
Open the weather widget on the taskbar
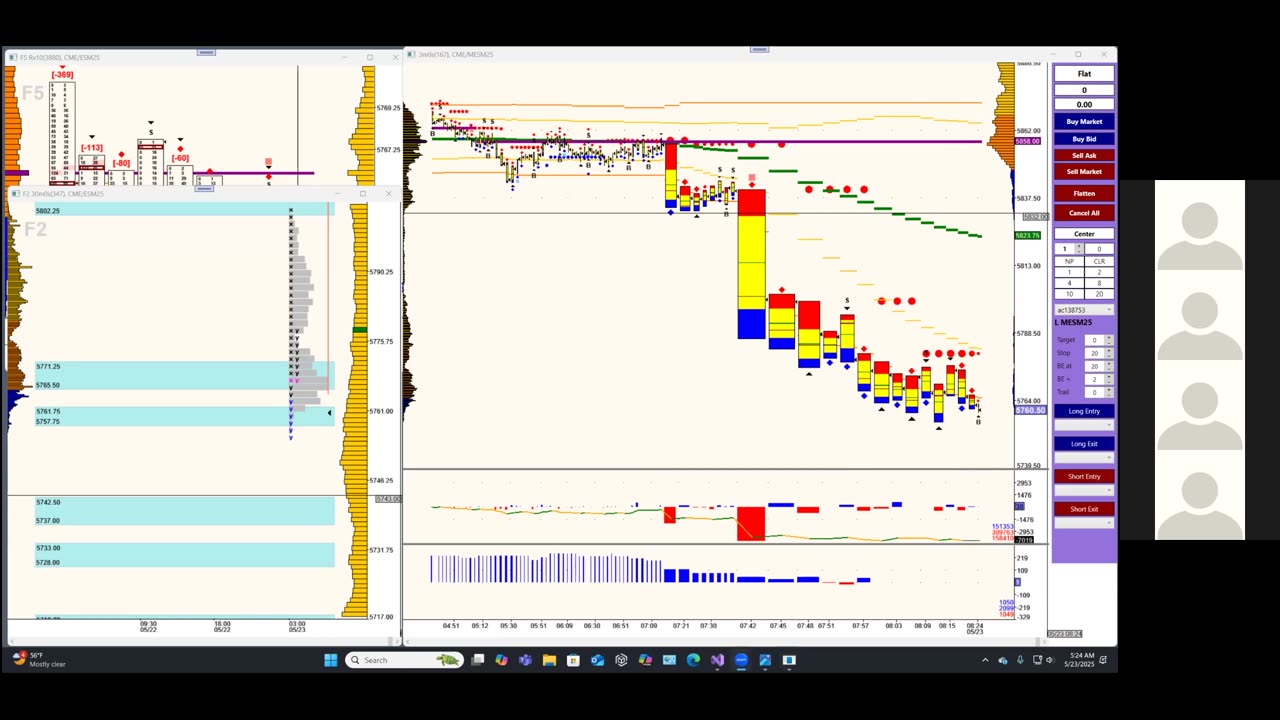pos(40,660)
